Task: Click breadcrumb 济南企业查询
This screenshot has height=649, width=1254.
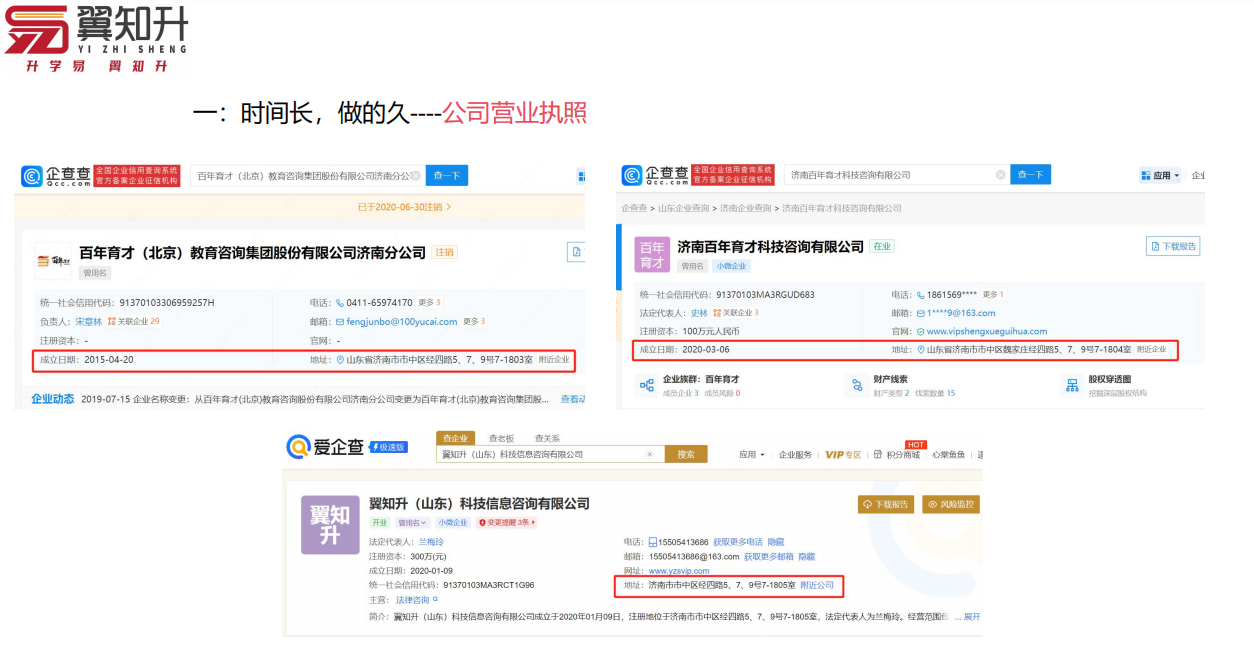Action: tap(745, 208)
